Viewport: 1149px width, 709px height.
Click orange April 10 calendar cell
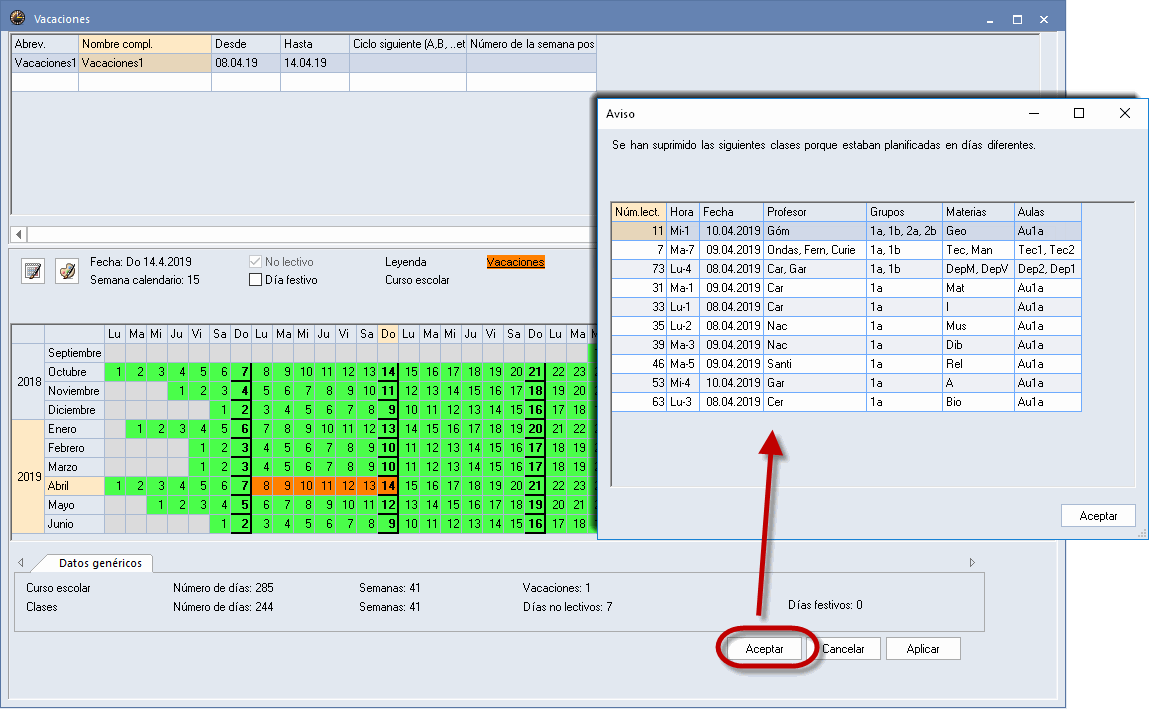coord(305,486)
